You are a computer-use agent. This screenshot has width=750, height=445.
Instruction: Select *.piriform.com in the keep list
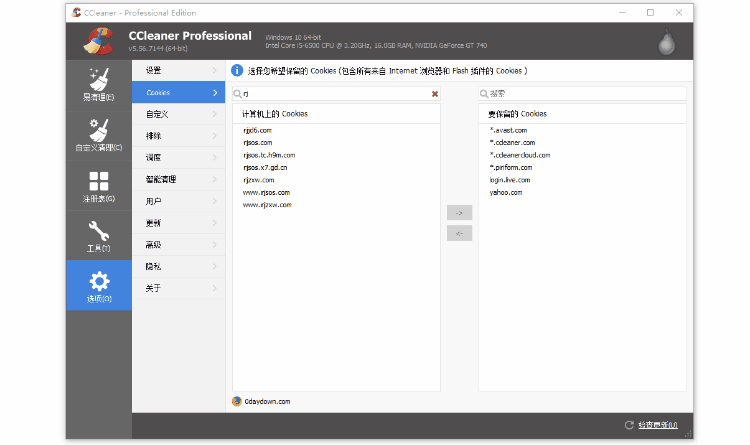point(510,167)
